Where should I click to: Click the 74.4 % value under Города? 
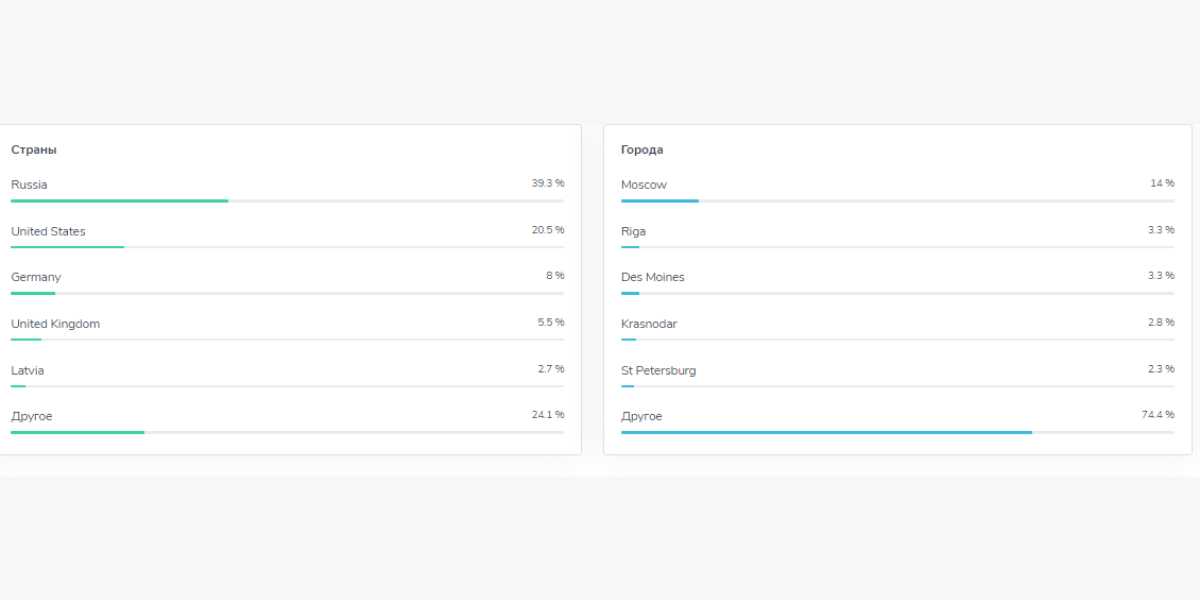click(x=1157, y=415)
